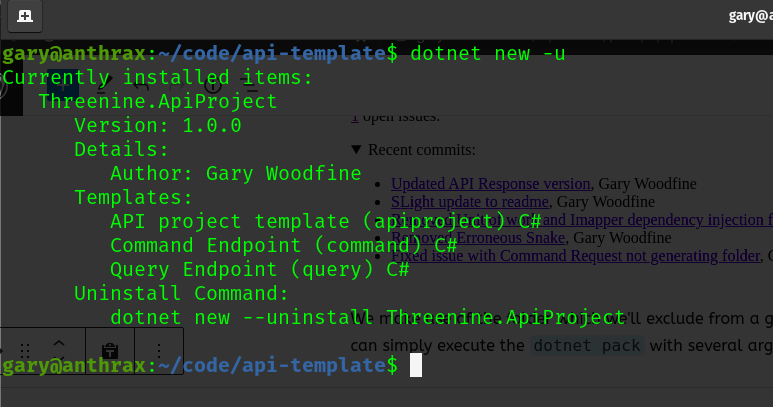Click the 'Templates:' heading in the terminal output

(134, 198)
